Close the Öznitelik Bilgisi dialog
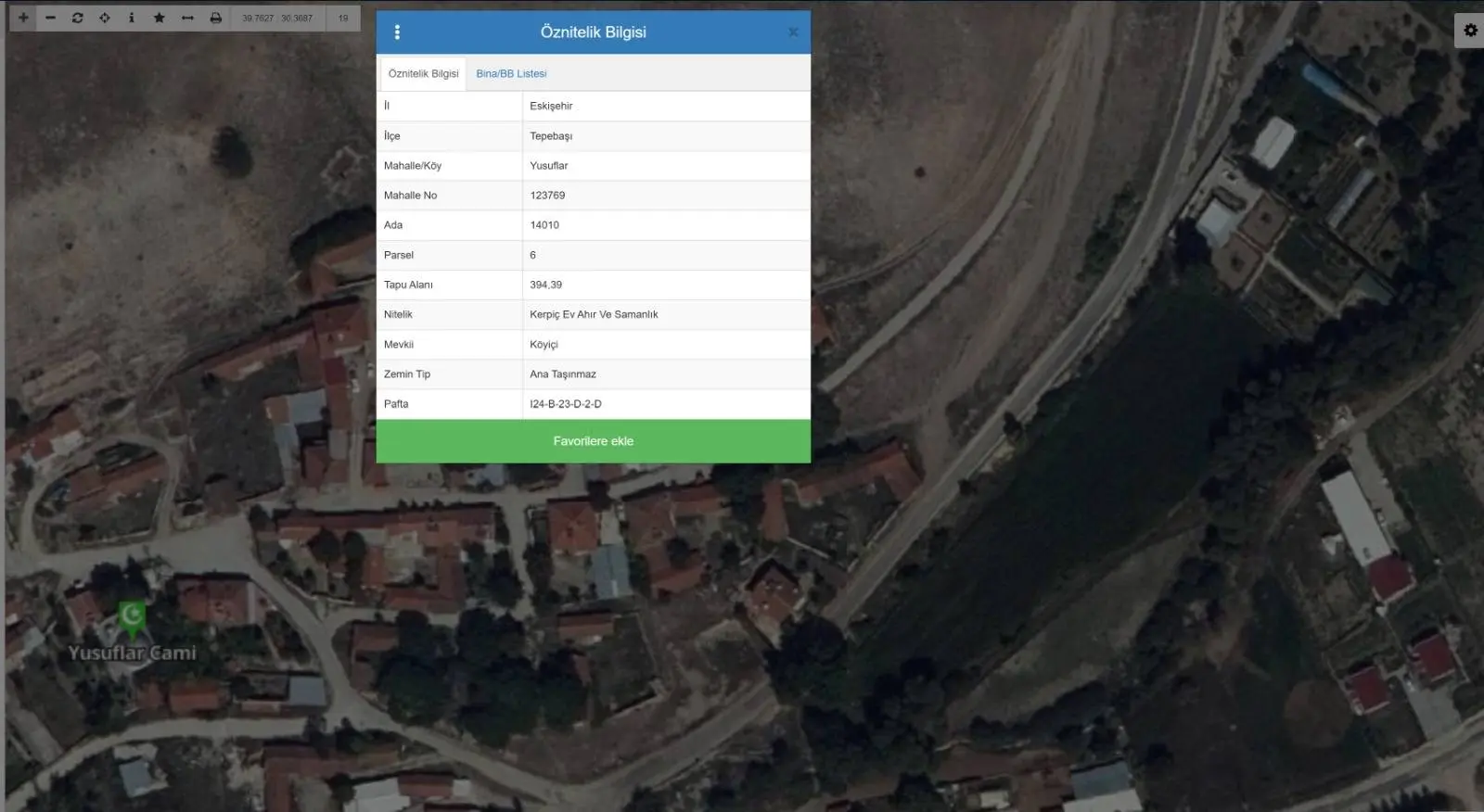This screenshot has height=812, width=1484. pos(793,32)
